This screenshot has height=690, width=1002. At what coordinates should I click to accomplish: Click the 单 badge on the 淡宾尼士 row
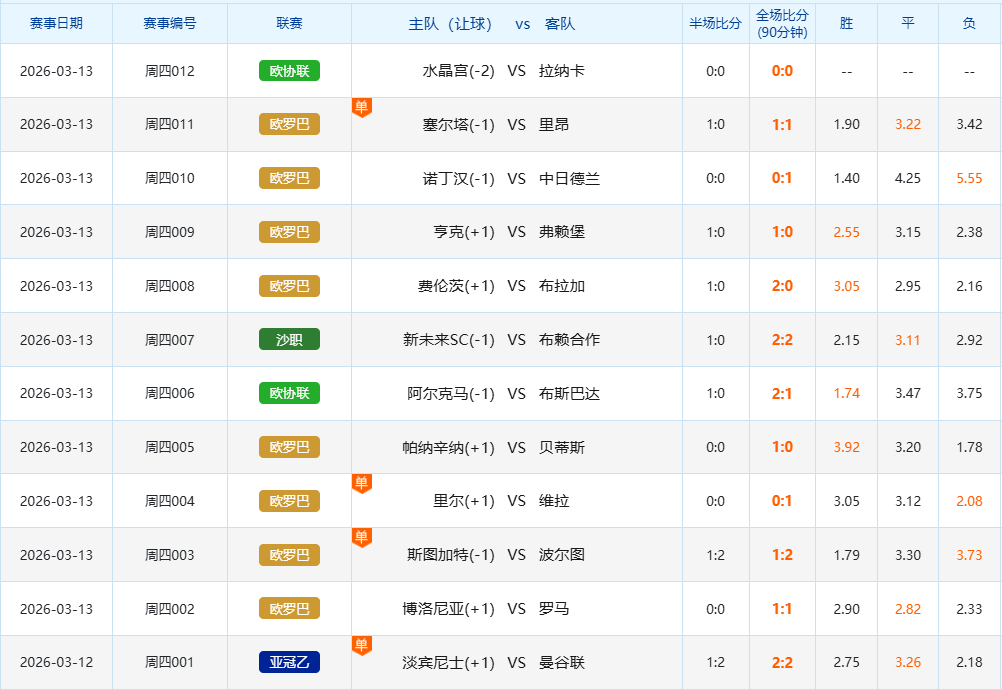[x=362, y=645]
